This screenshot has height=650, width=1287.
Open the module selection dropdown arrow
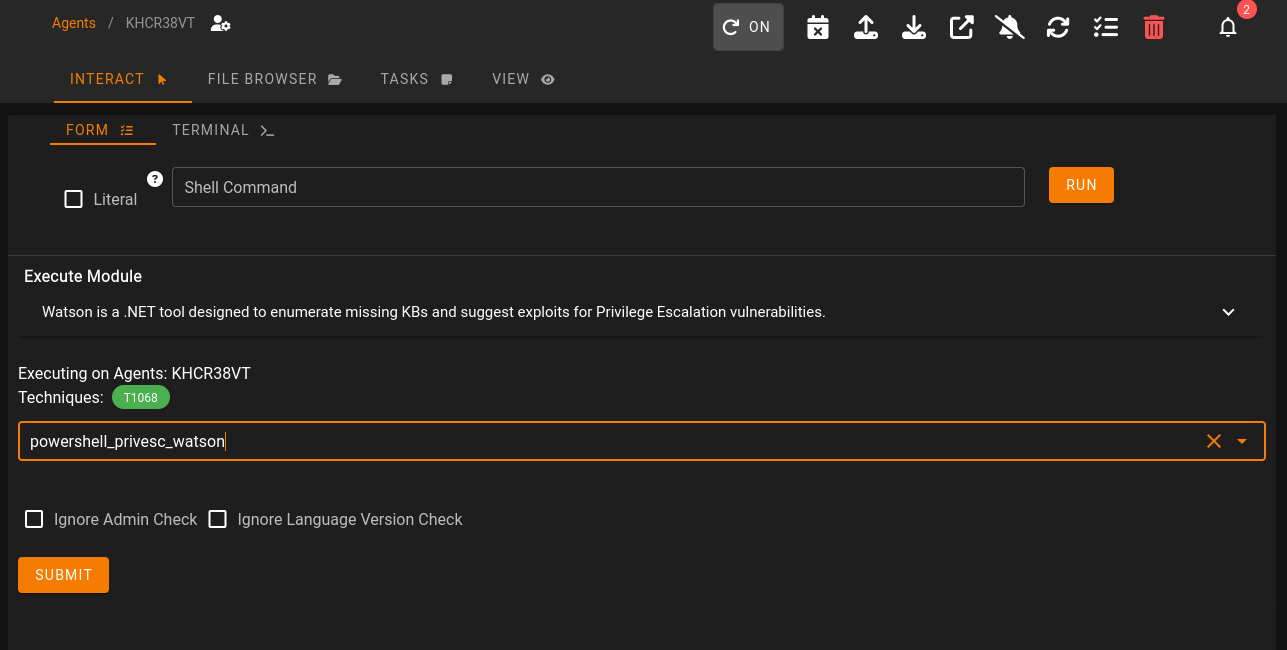tap(1242, 441)
